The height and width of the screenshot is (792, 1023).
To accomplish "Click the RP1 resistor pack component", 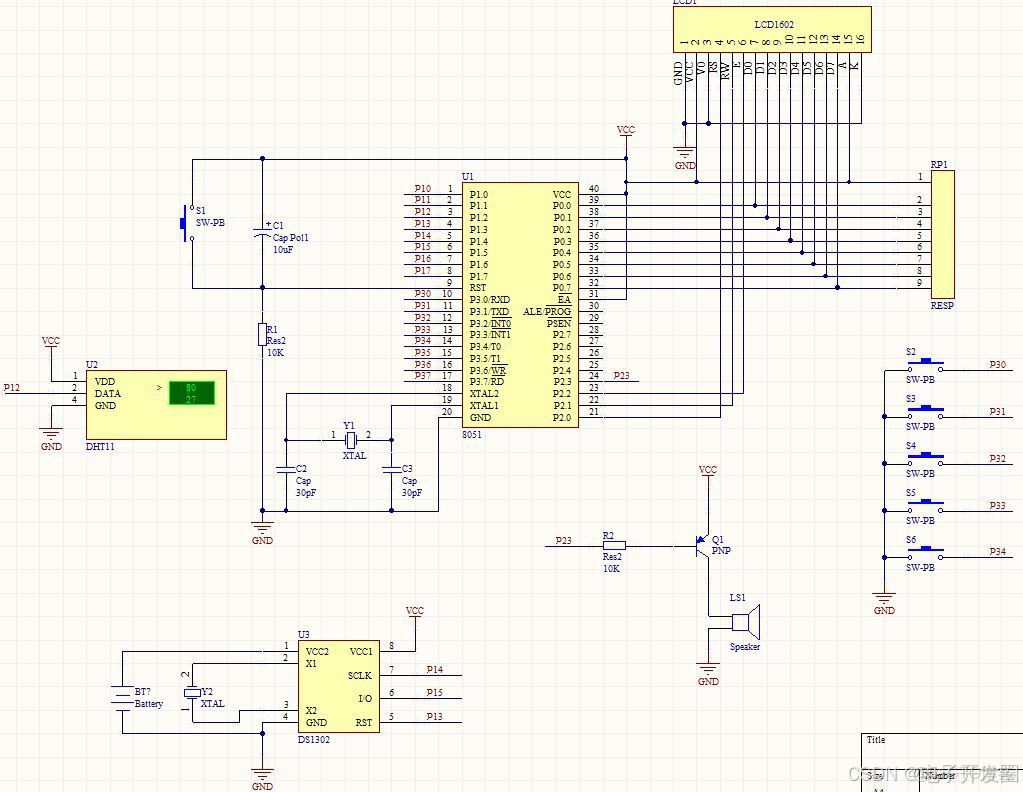I will pyautogui.click(x=943, y=235).
